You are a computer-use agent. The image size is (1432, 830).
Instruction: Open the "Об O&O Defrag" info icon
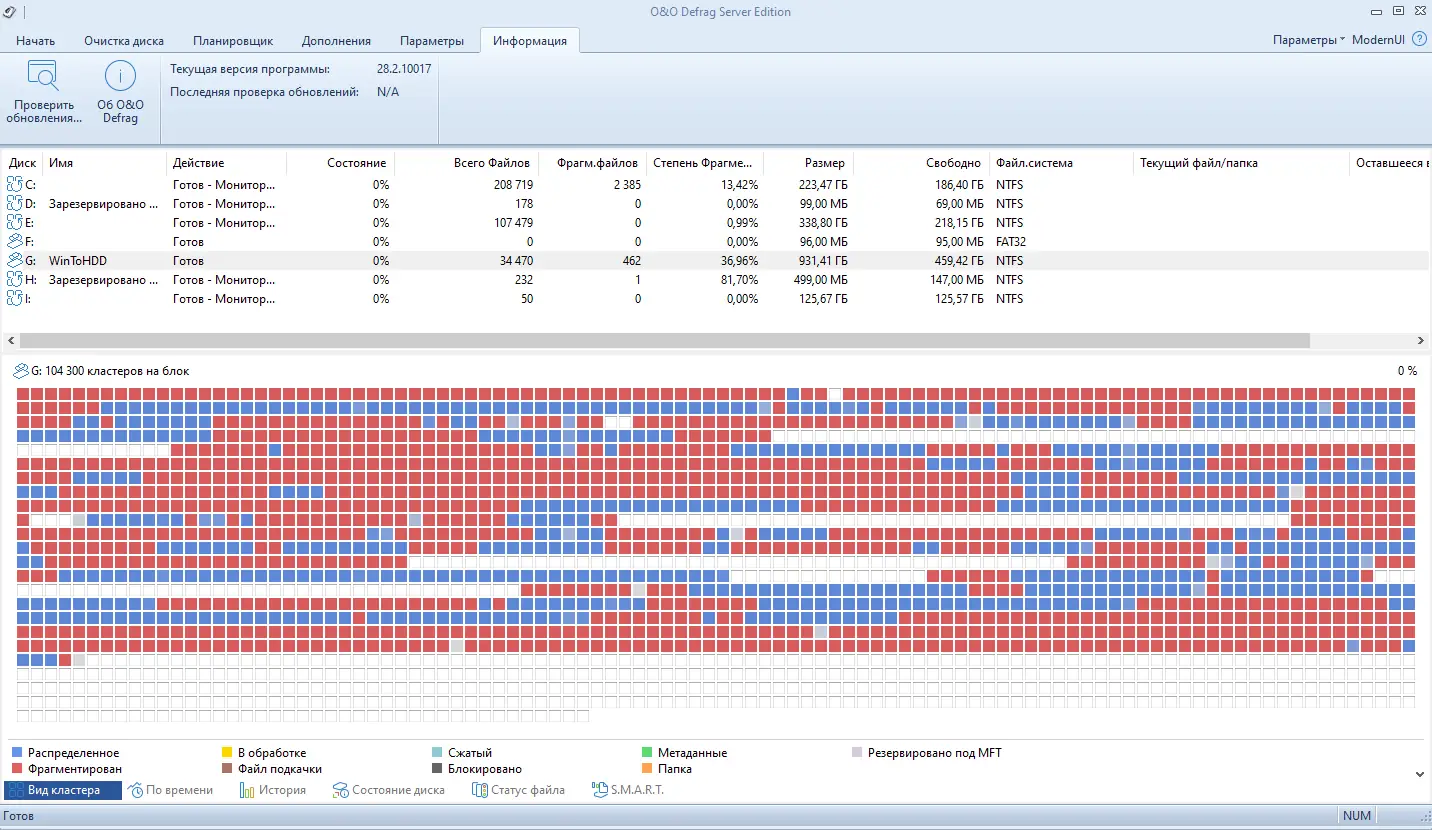tap(120, 76)
